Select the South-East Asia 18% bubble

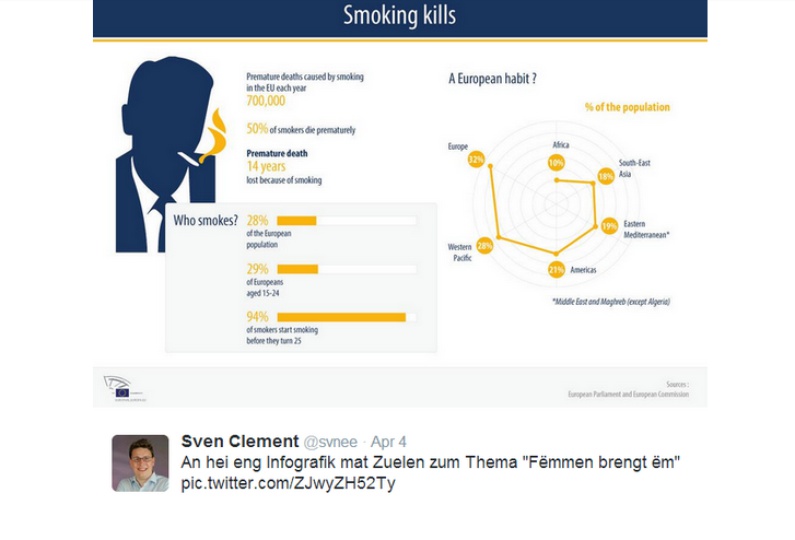[606, 176]
